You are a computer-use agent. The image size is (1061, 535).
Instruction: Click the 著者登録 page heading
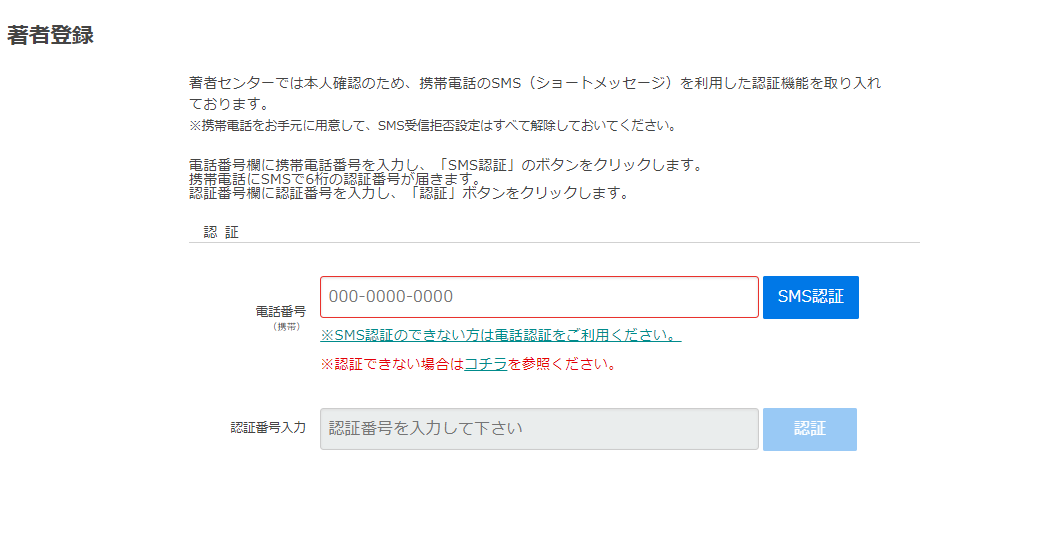(50, 36)
